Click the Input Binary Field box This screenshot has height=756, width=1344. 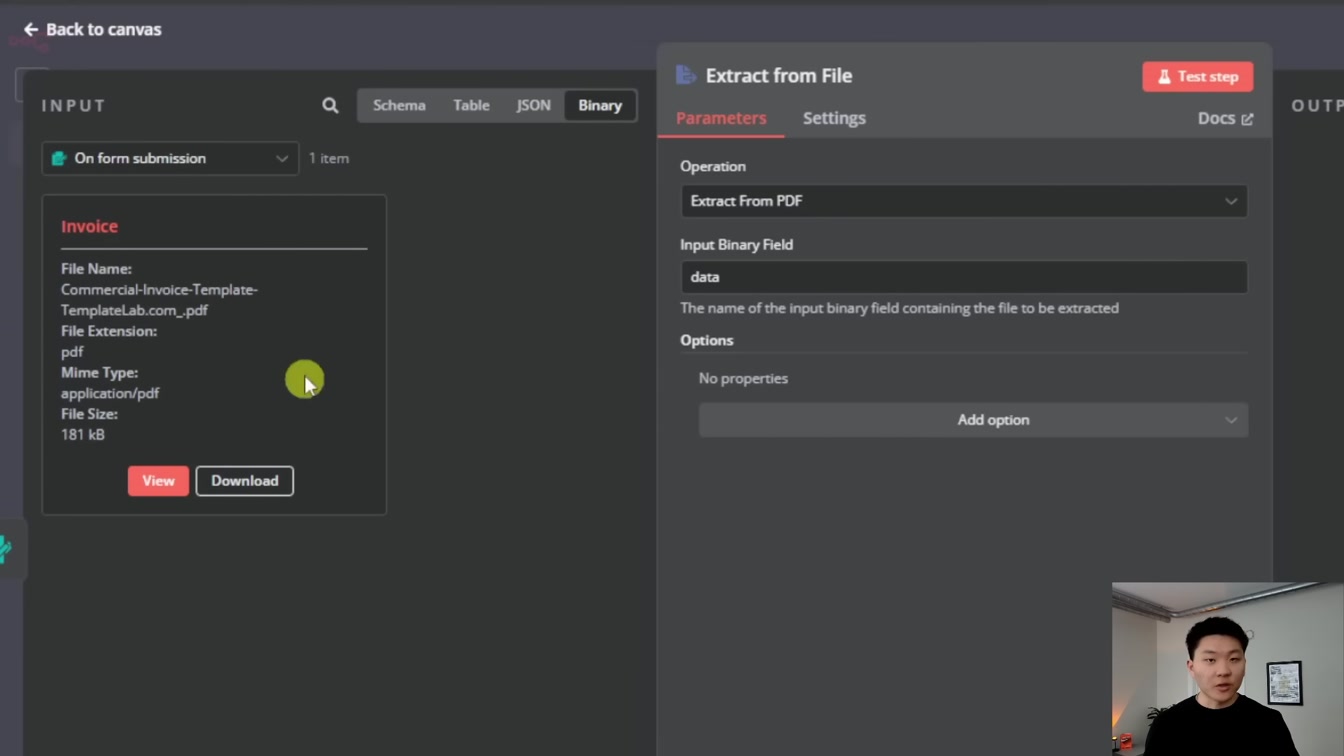click(964, 277)
